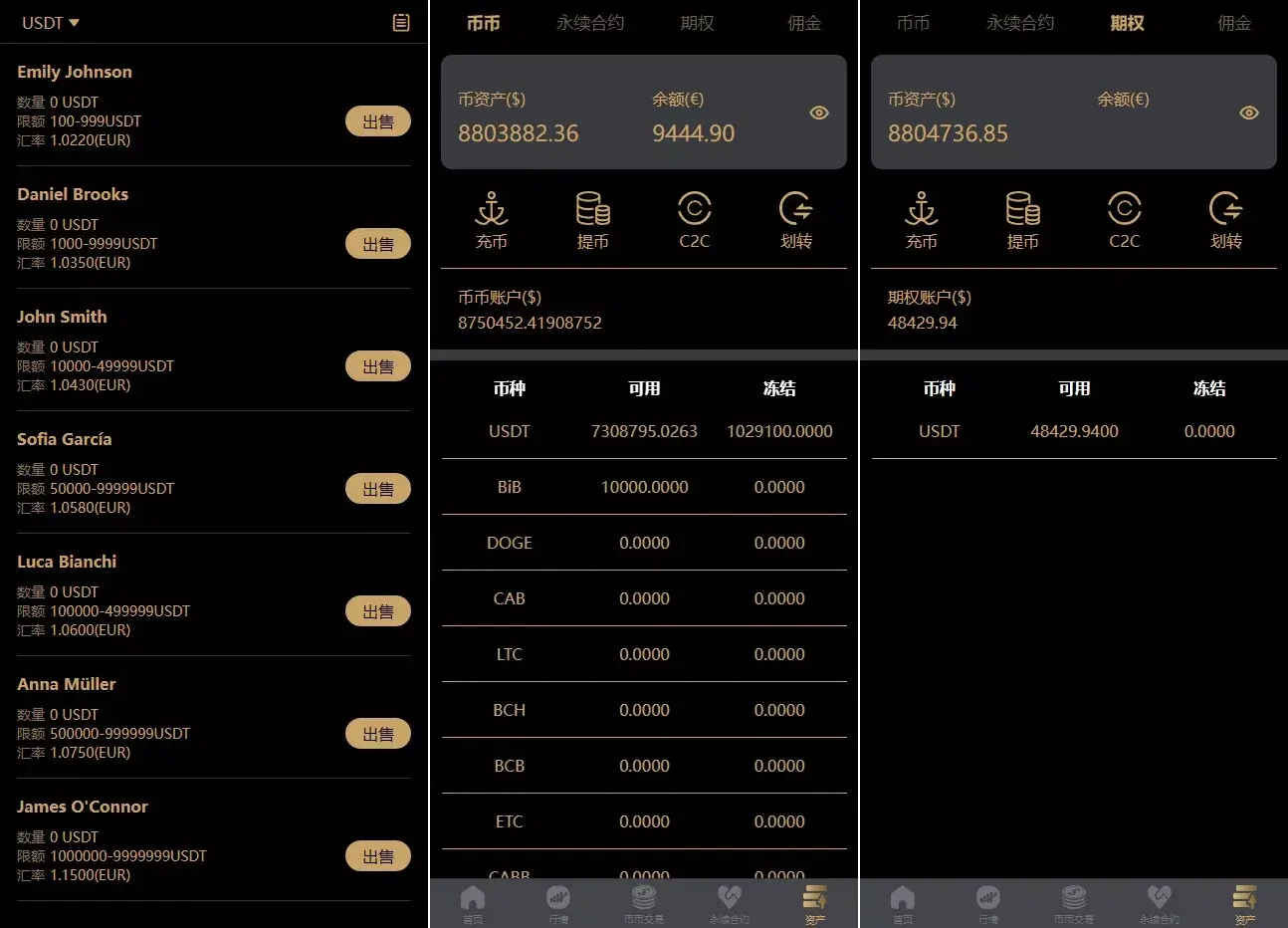Tap 出售 button for Emily Johnson
The image size is (1288, 928).
pyautogui.click(x=377, y=121)
